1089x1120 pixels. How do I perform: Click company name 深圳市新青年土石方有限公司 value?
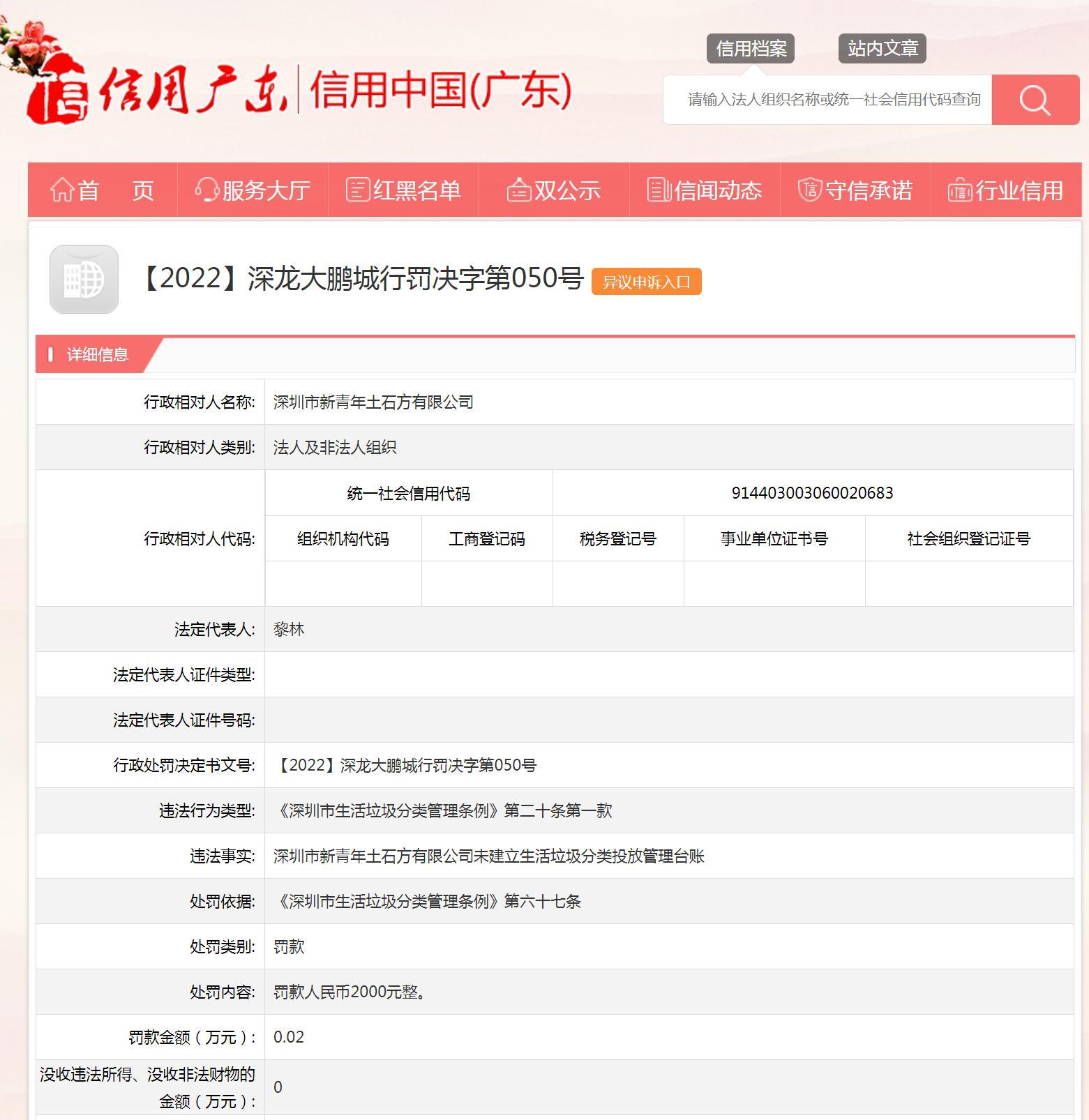click(373, 402)
